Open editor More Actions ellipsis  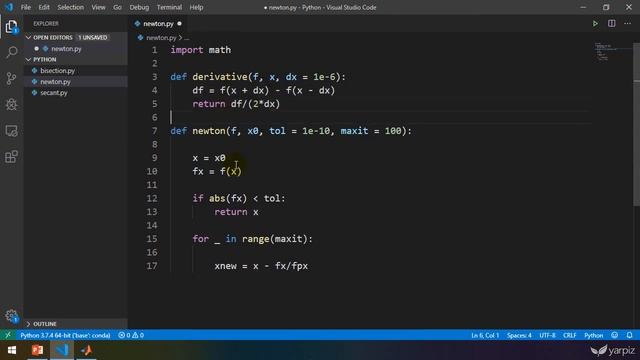(x=627, y=24)
